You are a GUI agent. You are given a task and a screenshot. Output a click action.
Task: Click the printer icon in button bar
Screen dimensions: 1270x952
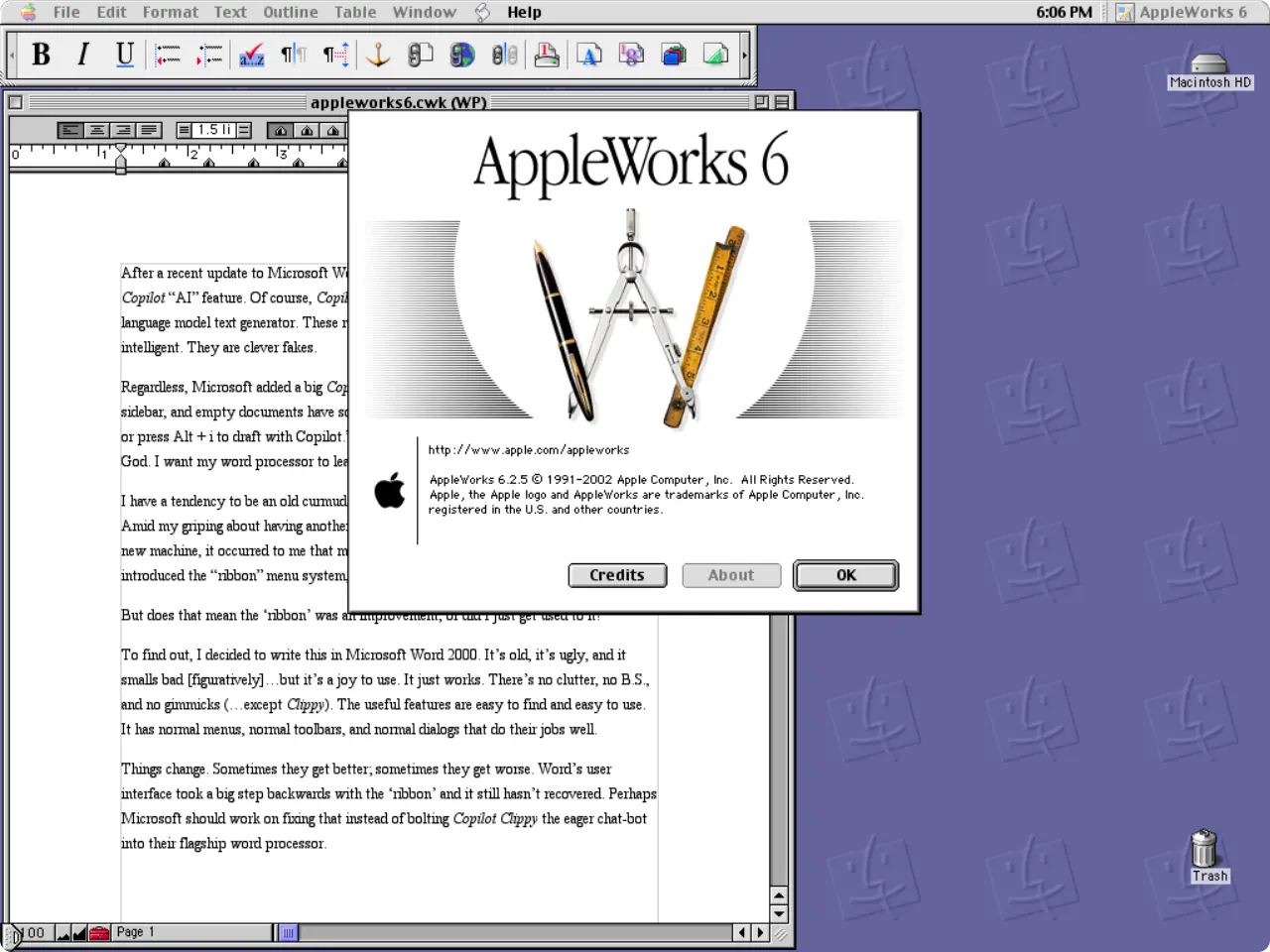(547, 55)
